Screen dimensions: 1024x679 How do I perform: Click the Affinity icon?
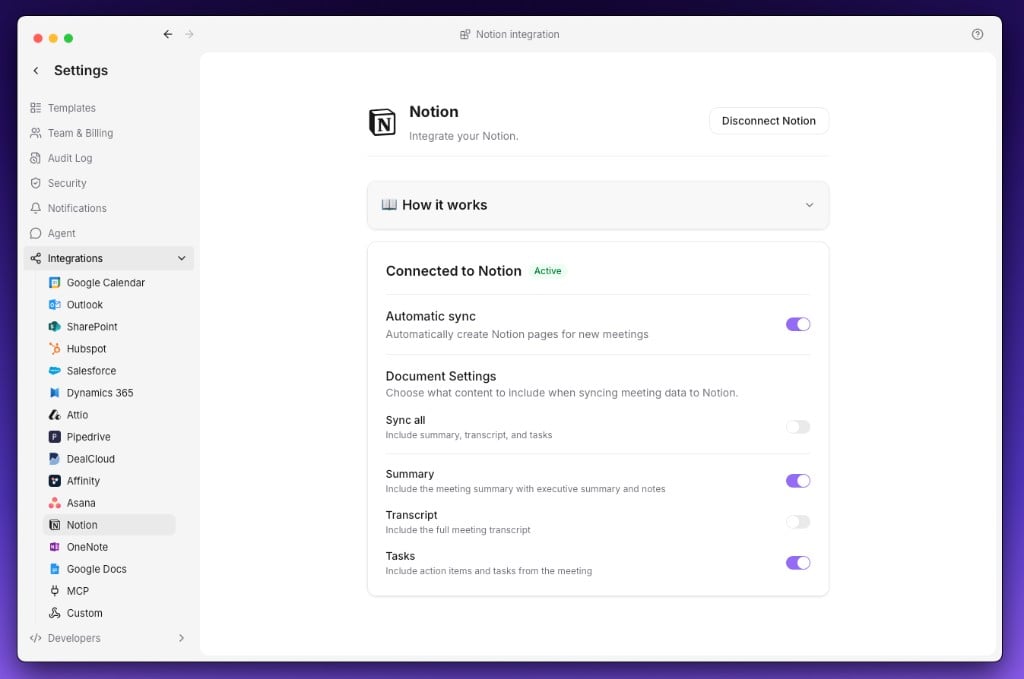pos(55,481)
